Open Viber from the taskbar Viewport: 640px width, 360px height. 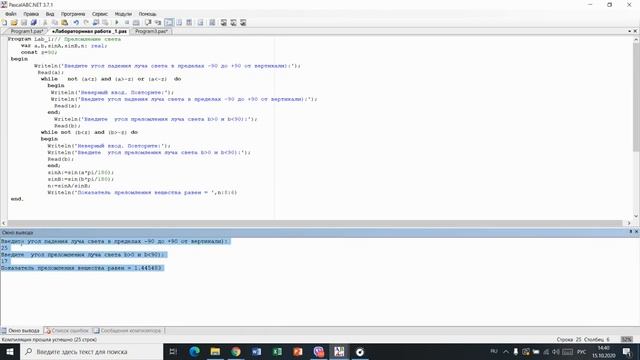[318, 351]
